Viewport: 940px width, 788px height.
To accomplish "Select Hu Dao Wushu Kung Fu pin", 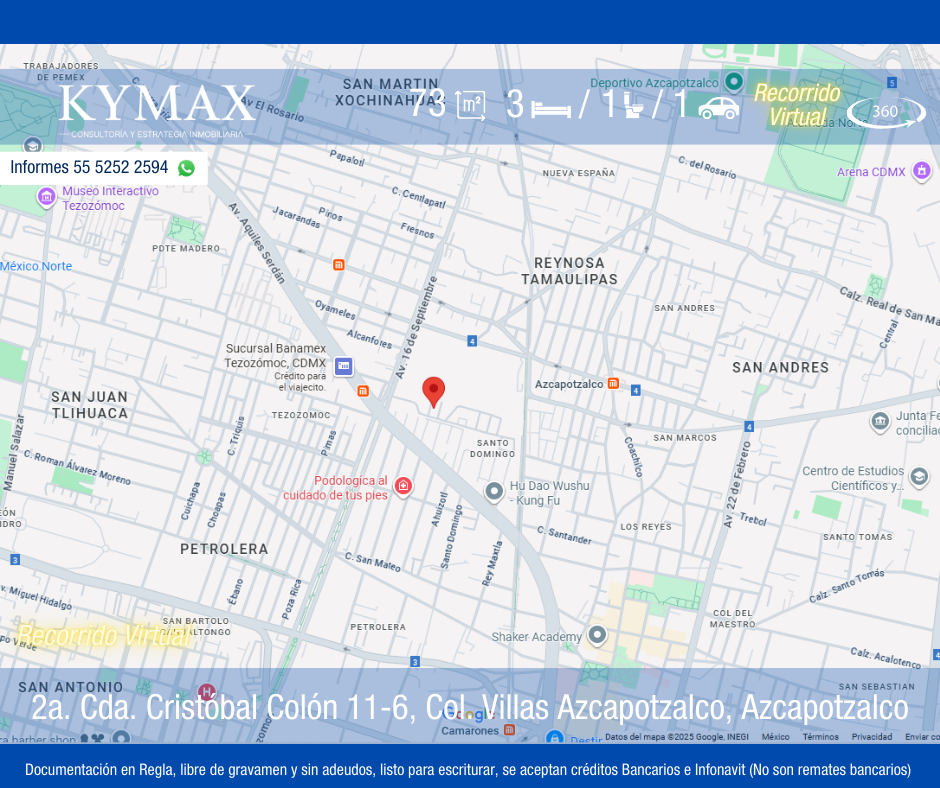I will (x=494, y=492).
